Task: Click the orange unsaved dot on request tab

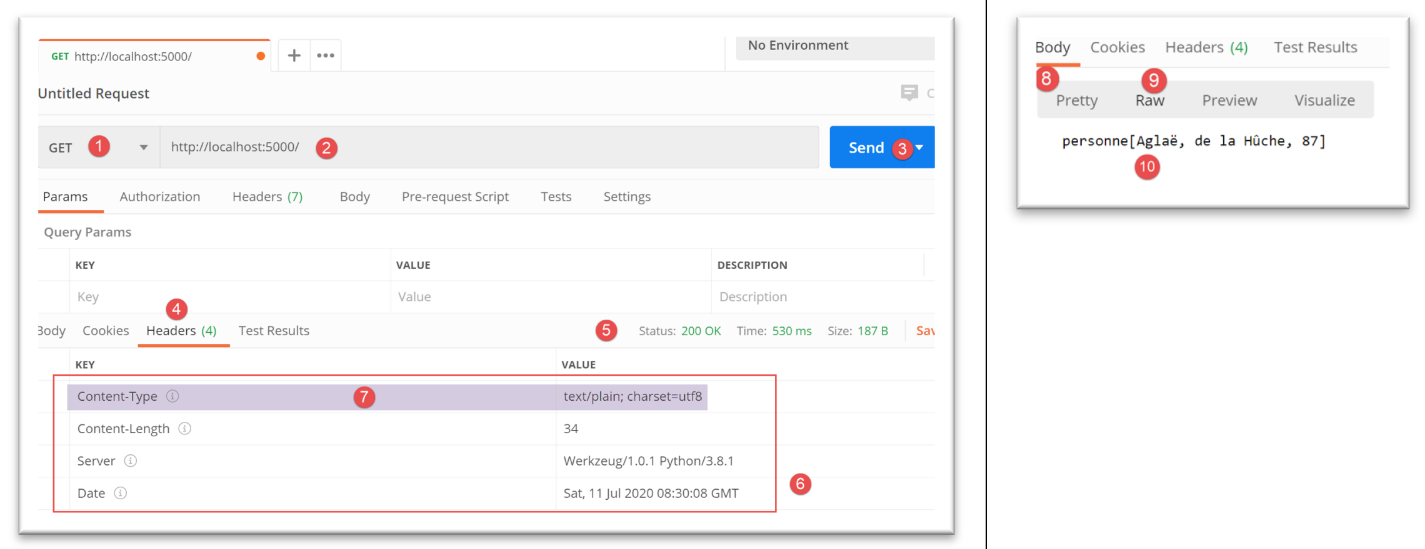Action: [x=261, y=56]
